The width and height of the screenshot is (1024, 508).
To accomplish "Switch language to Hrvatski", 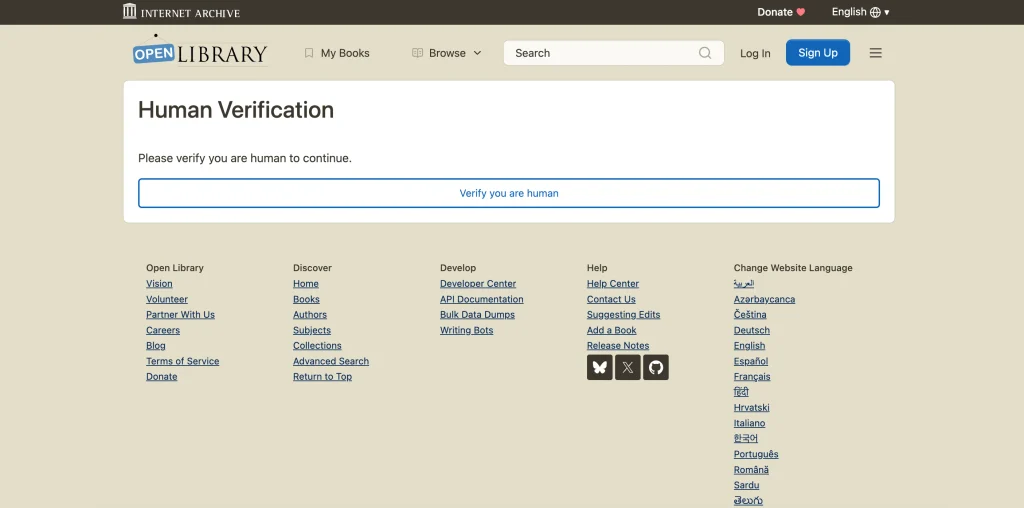I will point(751,407).
